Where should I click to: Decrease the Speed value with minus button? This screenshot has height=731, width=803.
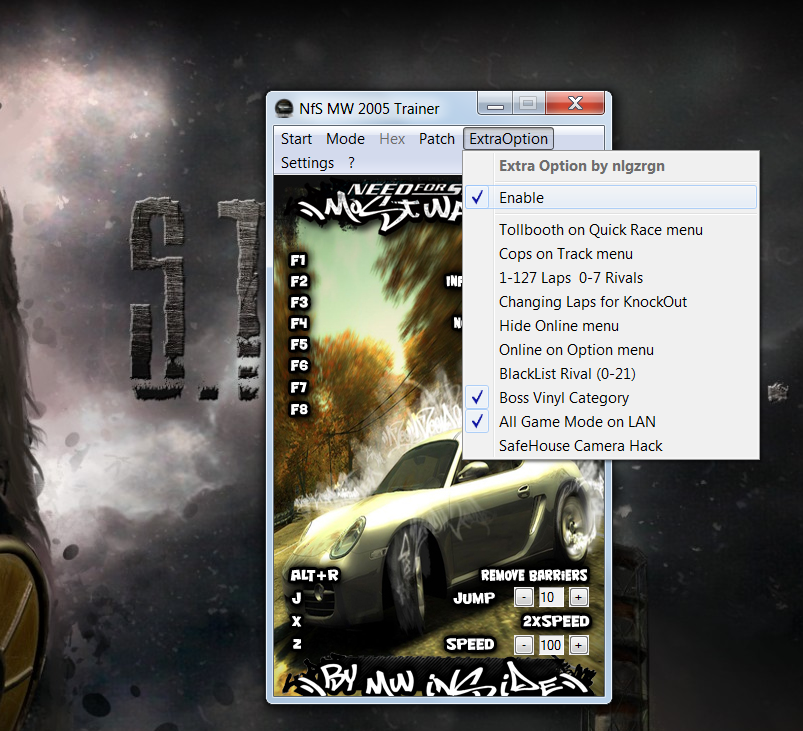click(523, 645)
